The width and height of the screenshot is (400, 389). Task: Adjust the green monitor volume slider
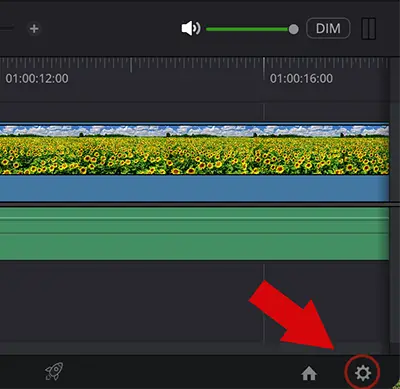(252, 29)
